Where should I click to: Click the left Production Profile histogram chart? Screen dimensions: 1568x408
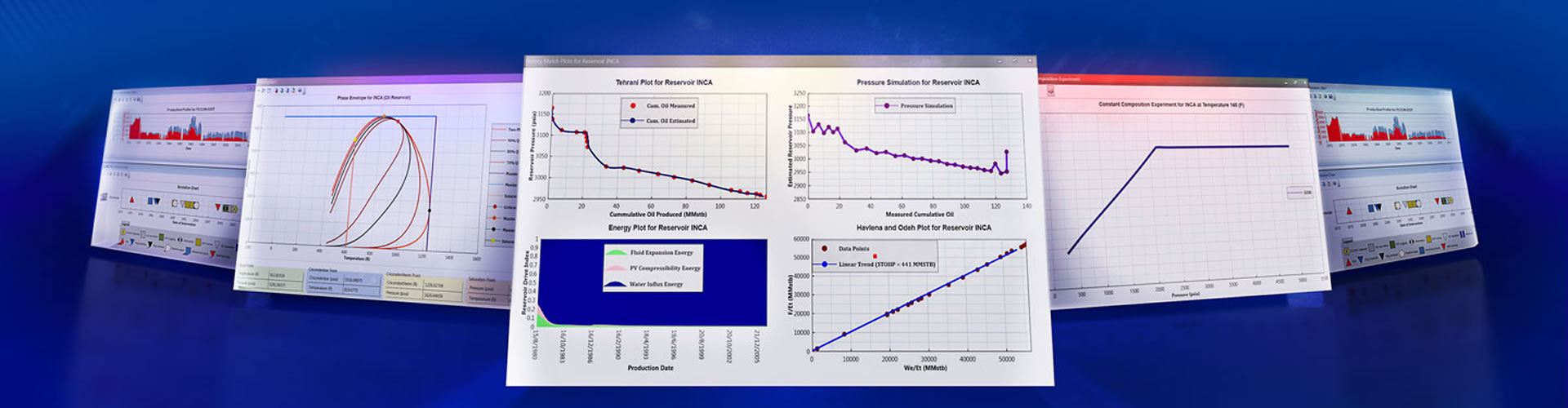[186, 129]
